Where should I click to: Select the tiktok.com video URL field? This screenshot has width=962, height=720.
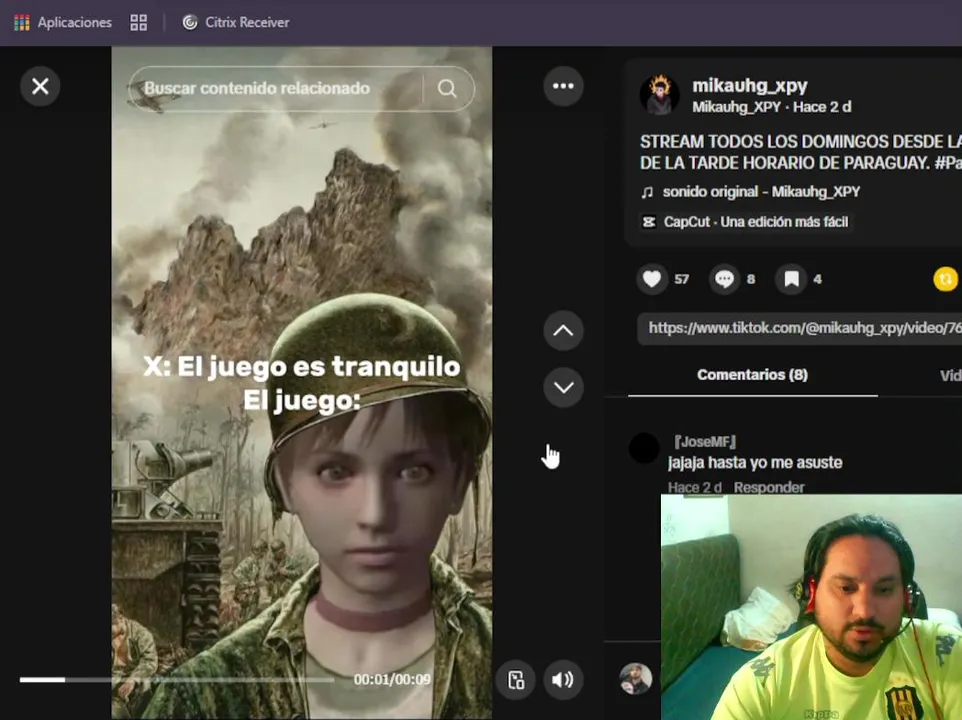pos(799,328)
